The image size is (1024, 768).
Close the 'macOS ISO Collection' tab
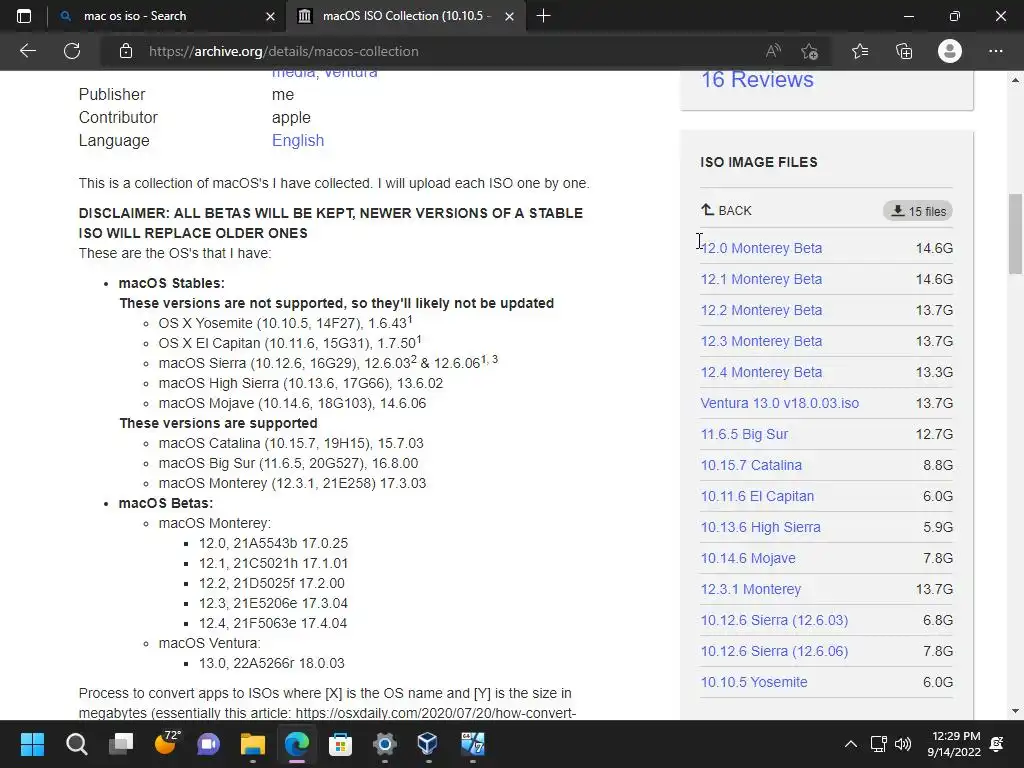click(509, 16)
